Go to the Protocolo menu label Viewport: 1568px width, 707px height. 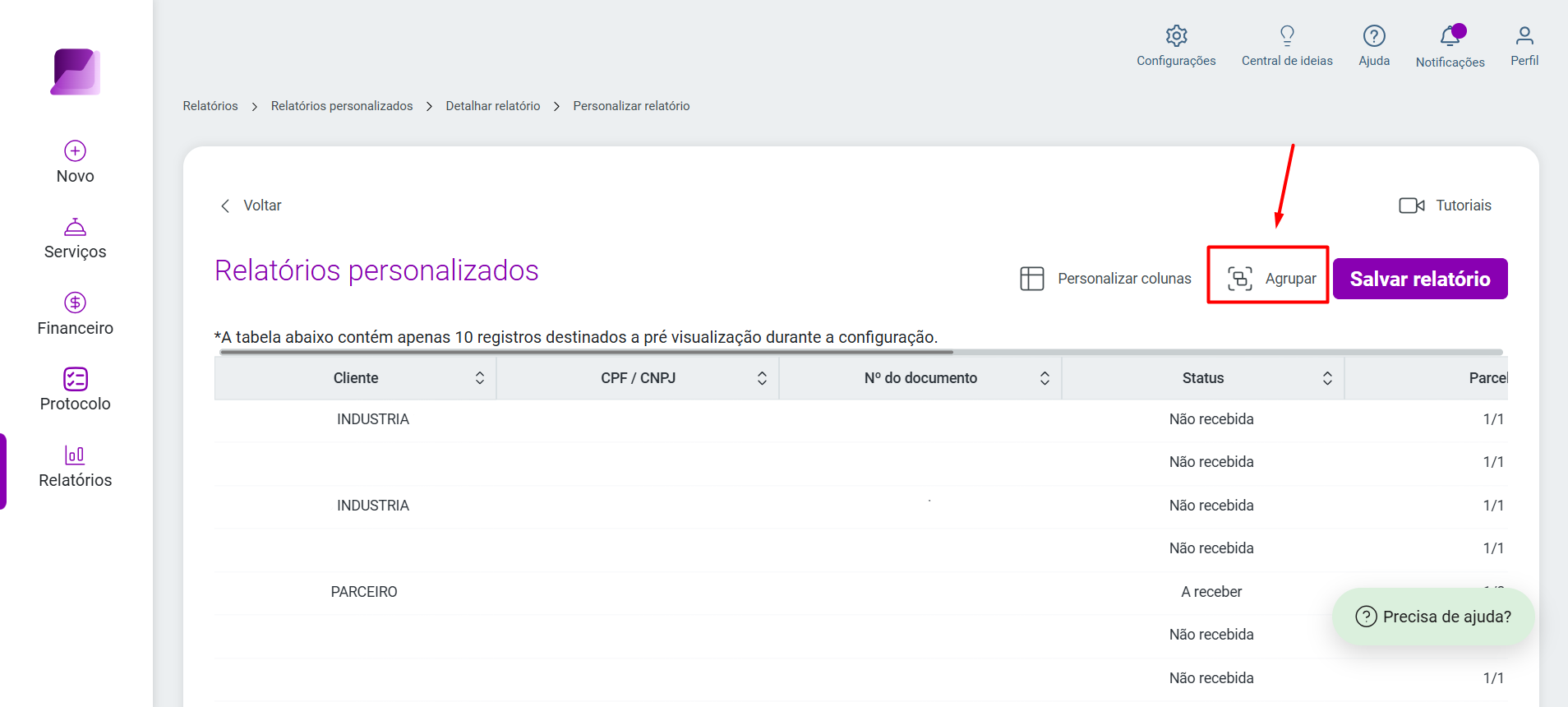pos(76,404)
